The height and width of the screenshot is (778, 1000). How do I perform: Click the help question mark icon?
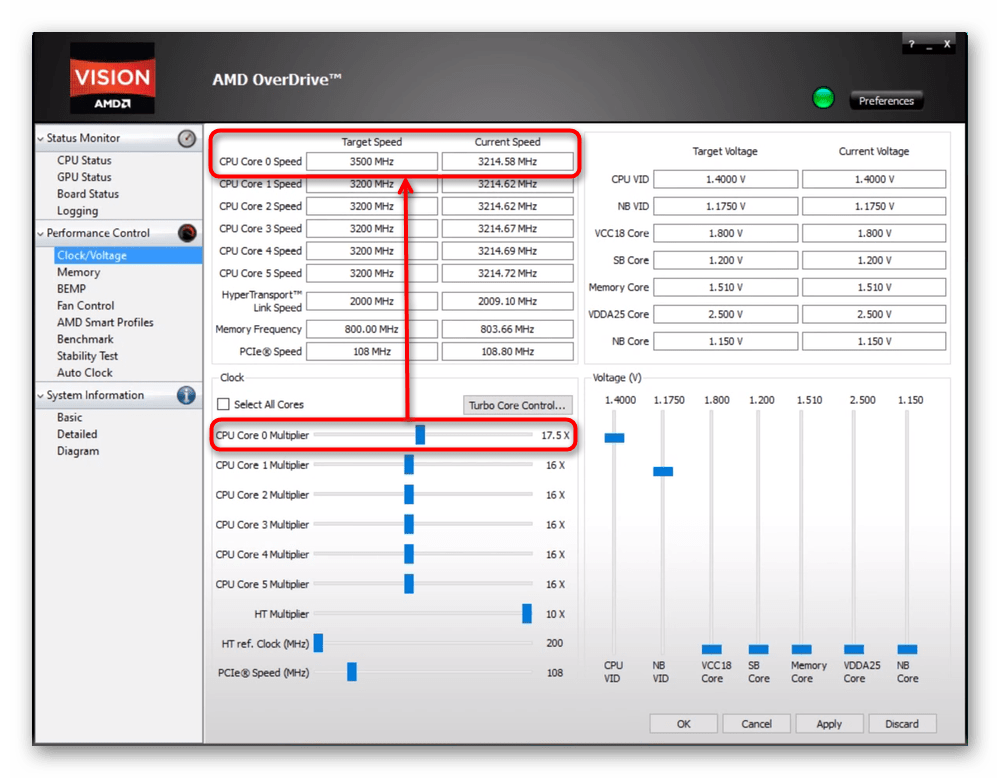pos(911,45)
